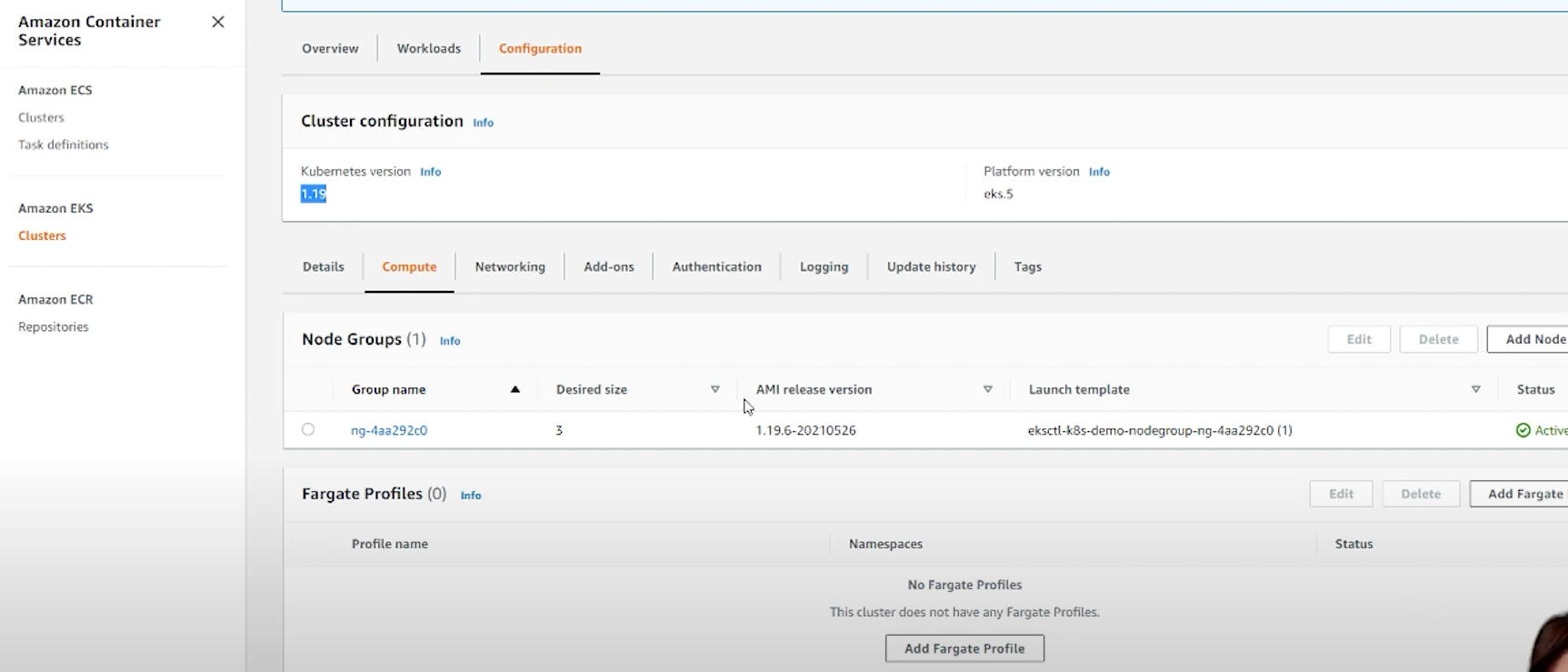Click Info link next to Node Groups
Screen dimensions: 1568x672
(x=450, y=341)
